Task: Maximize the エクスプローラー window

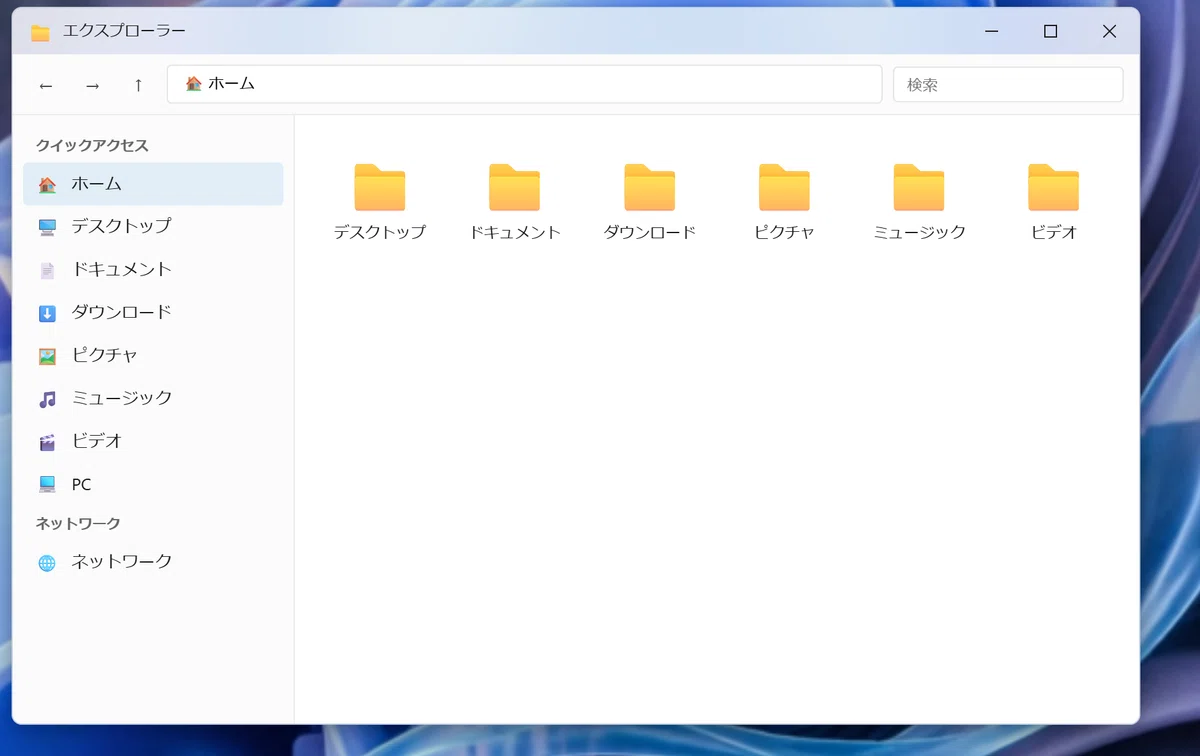Action: (1050, 32)
